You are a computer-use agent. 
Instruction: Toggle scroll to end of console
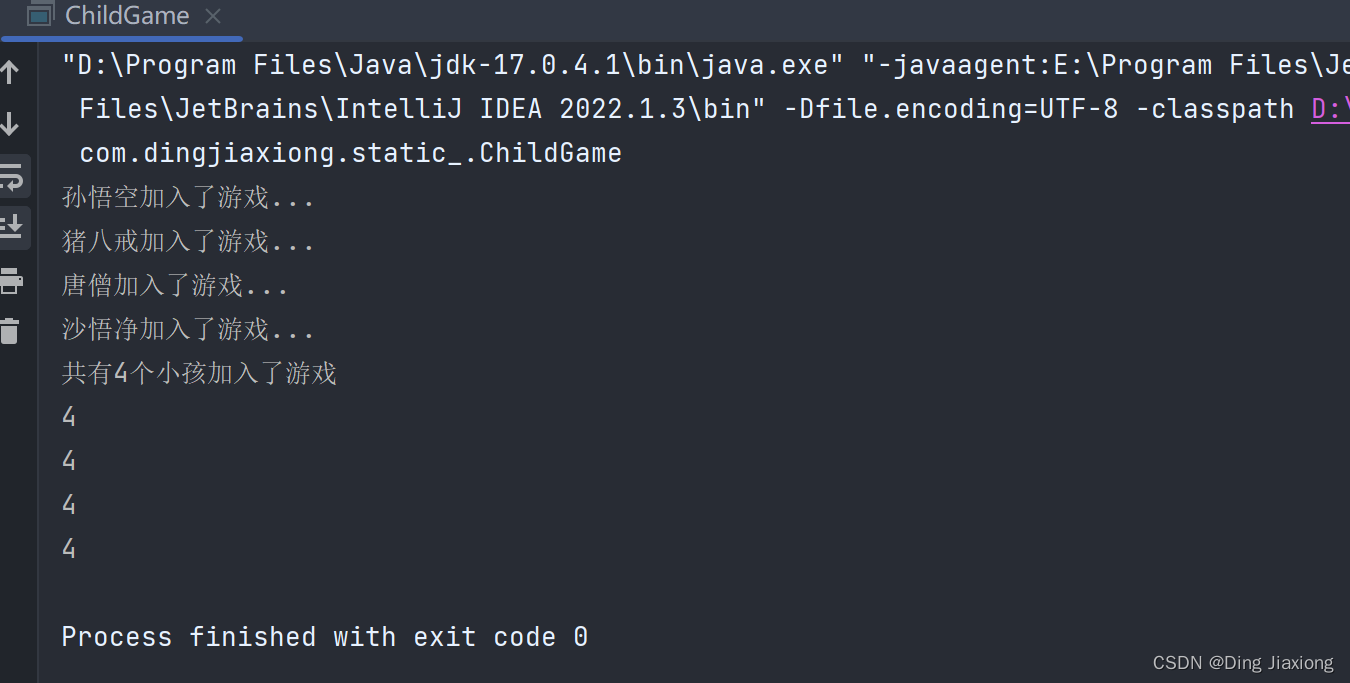click(x=12, y=227)
